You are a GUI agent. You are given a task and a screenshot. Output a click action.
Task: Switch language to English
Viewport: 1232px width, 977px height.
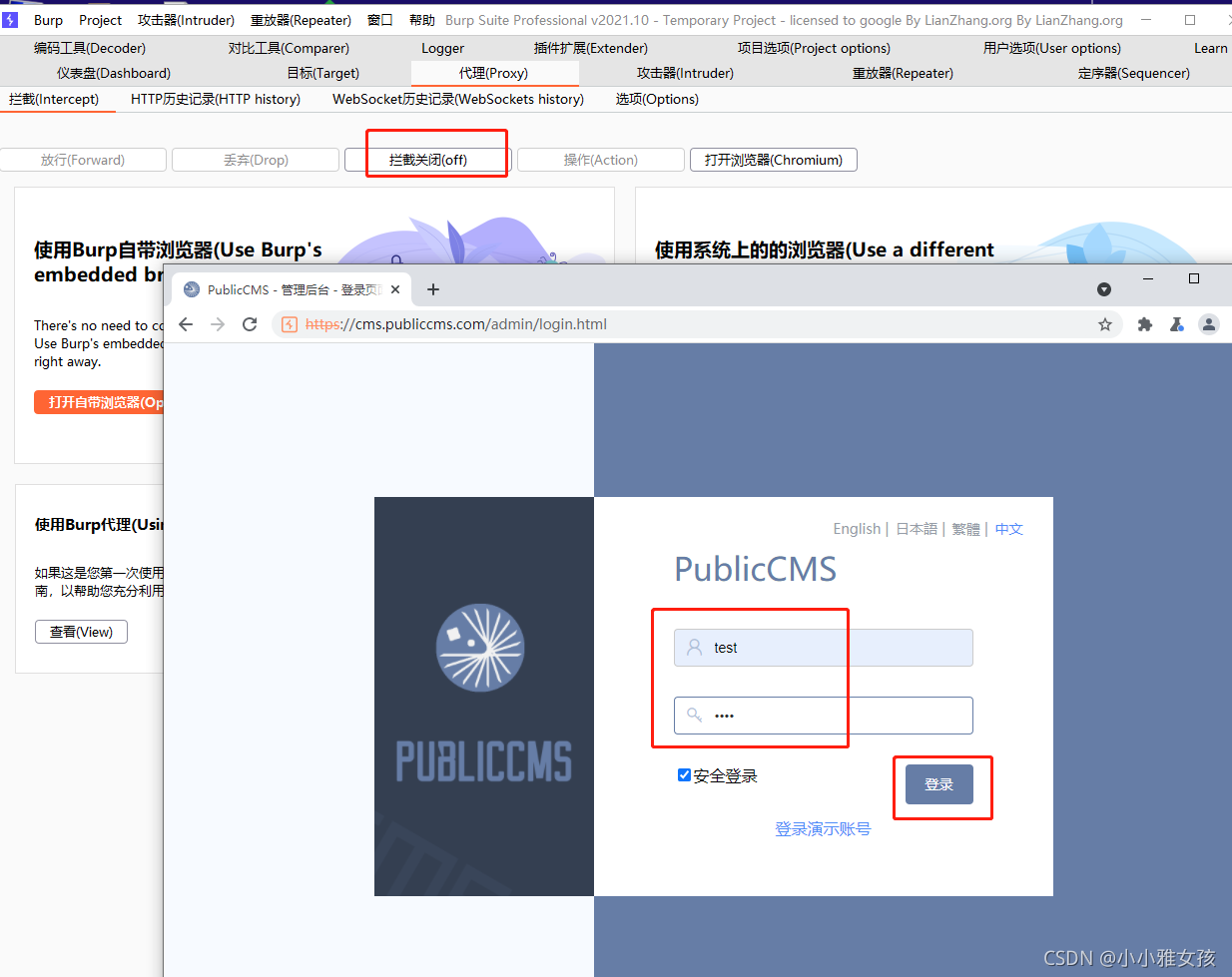pos(857,529)
